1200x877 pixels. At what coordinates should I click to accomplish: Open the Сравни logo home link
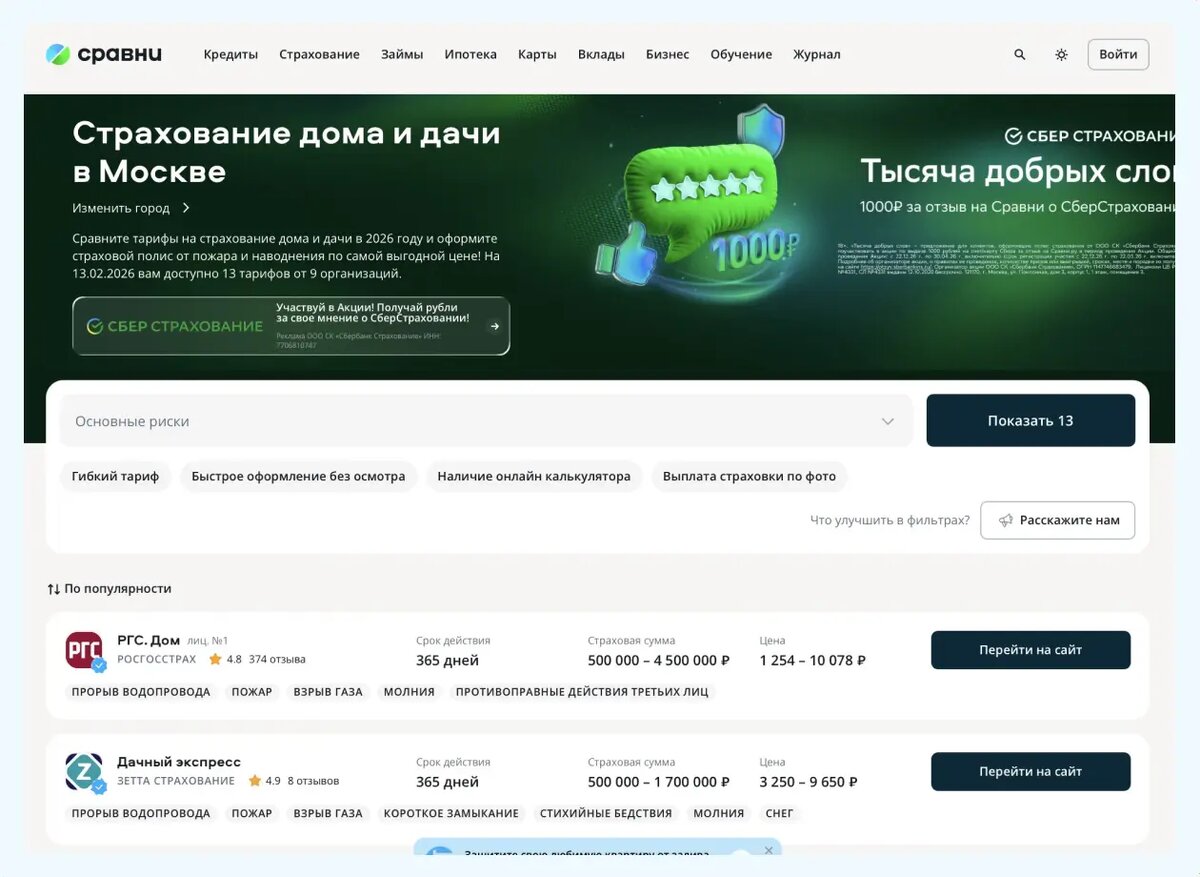[104, 54]
